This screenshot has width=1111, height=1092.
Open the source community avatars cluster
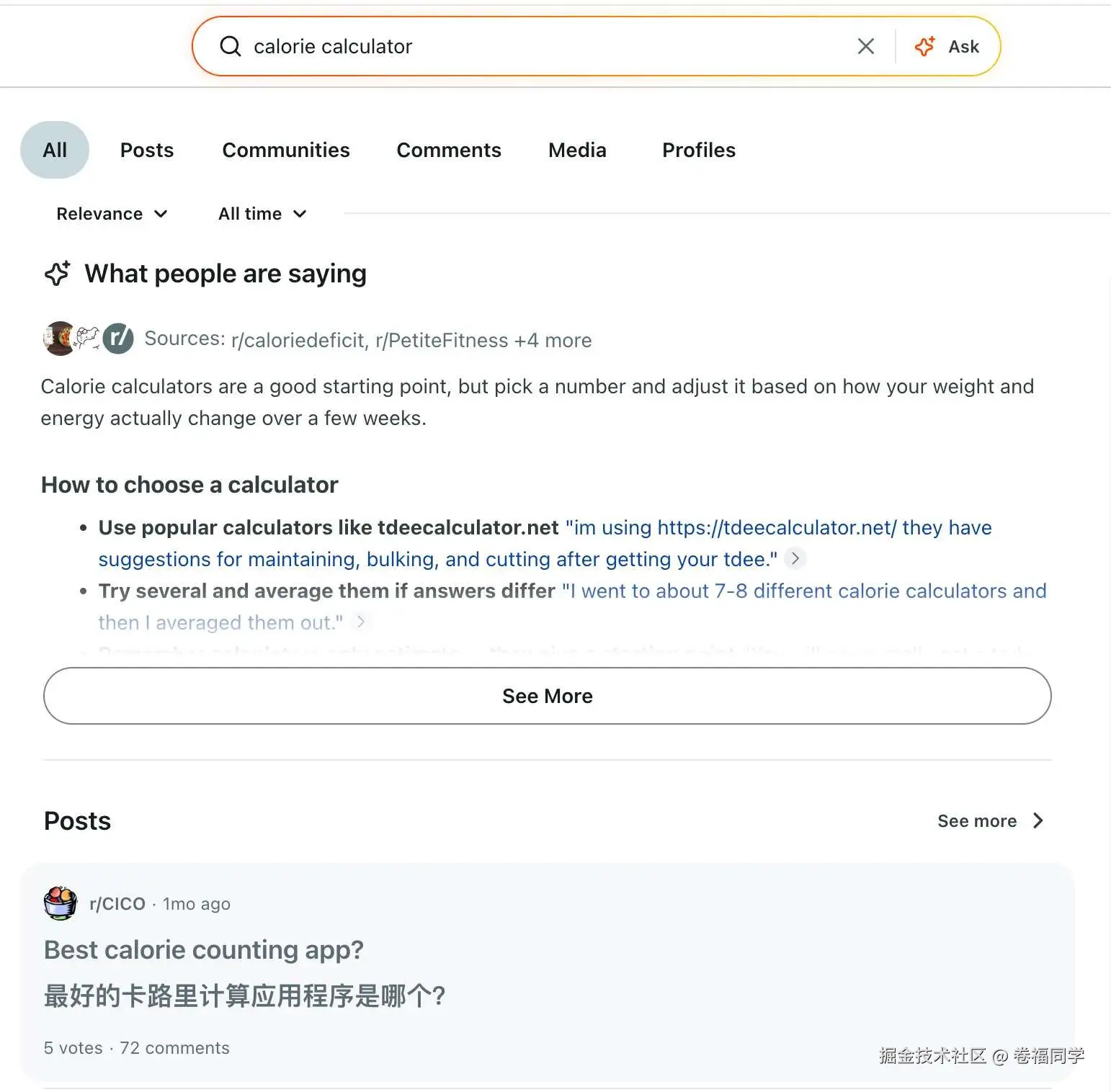[88, 339]
